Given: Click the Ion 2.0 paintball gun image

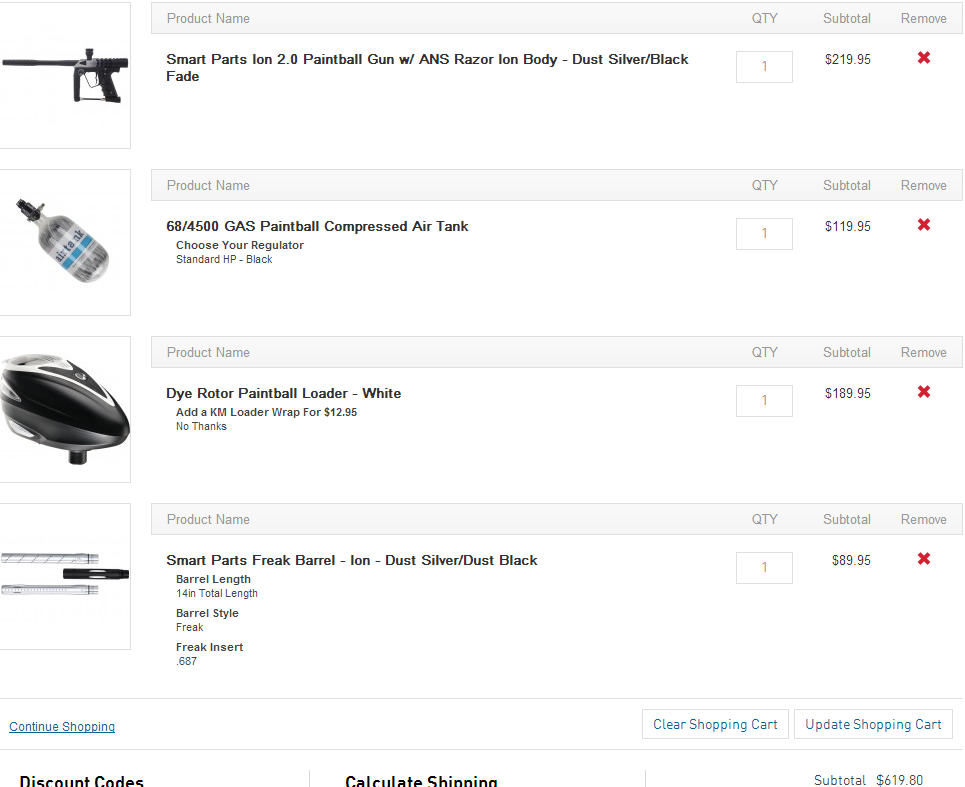Looking at the screenshot, I should [64, 75].
